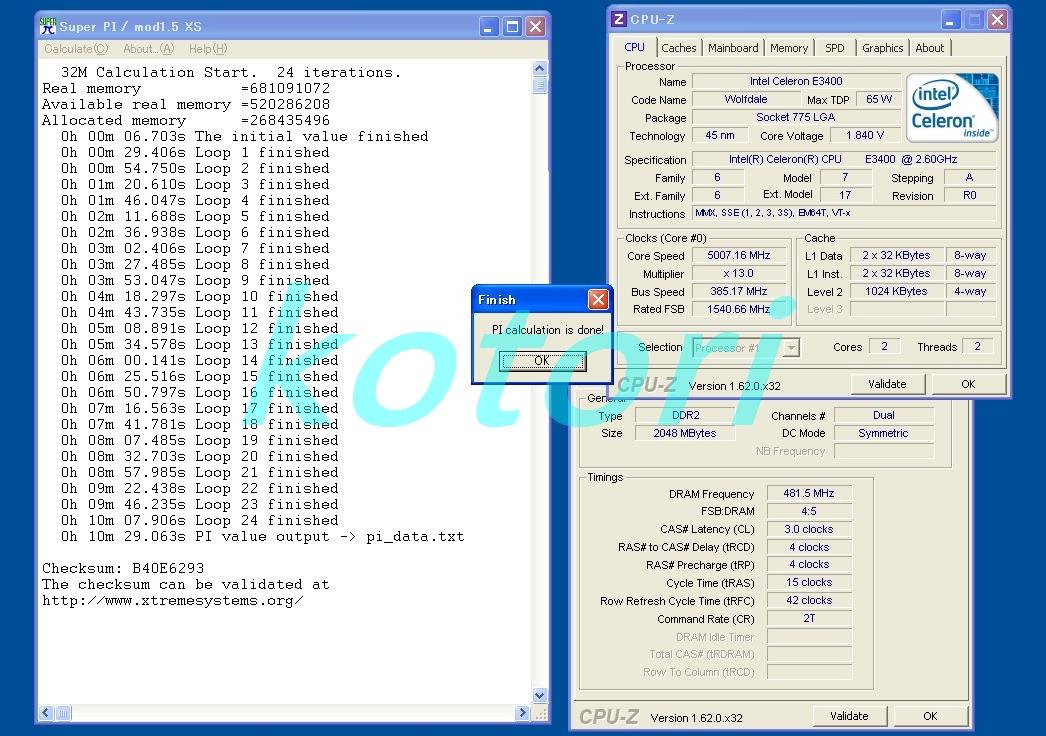This screenshot has height=736, width=1046.
Task: Click the vertical scrollbar thumb in Super PI
Action: point(540,85)
